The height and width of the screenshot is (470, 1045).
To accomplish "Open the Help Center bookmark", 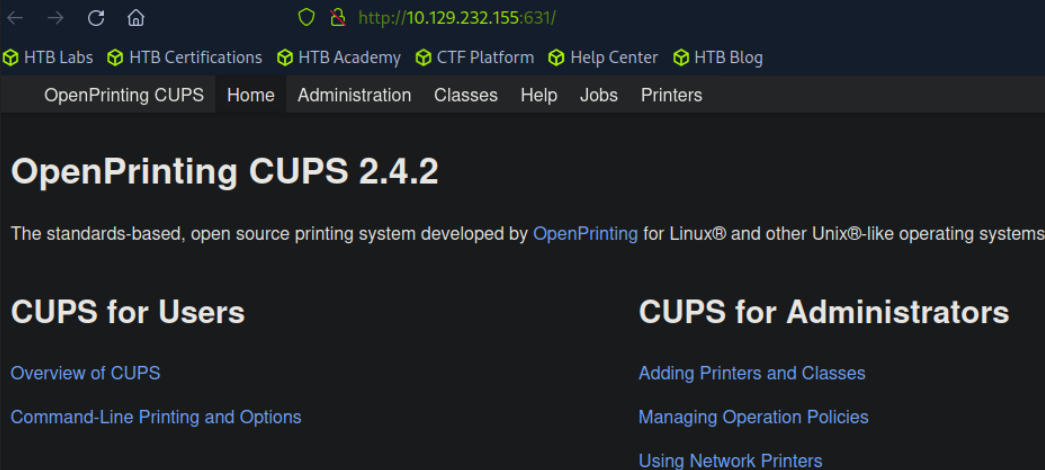I will coord(603,58).
